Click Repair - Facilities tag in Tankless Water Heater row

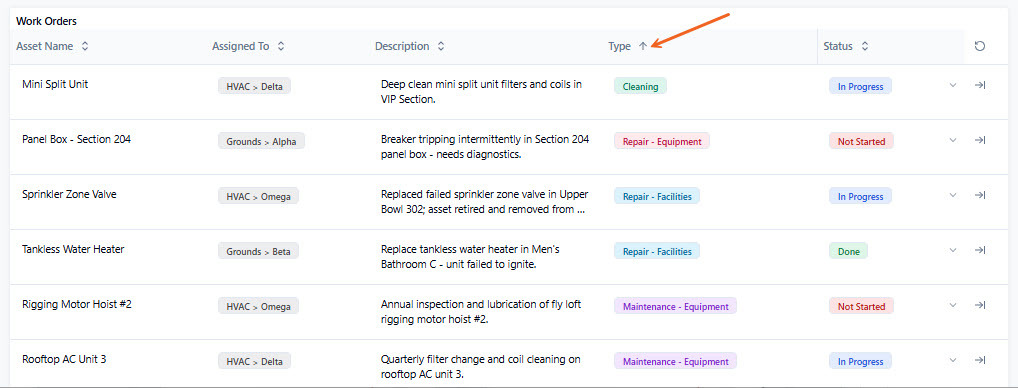(657, 252)
